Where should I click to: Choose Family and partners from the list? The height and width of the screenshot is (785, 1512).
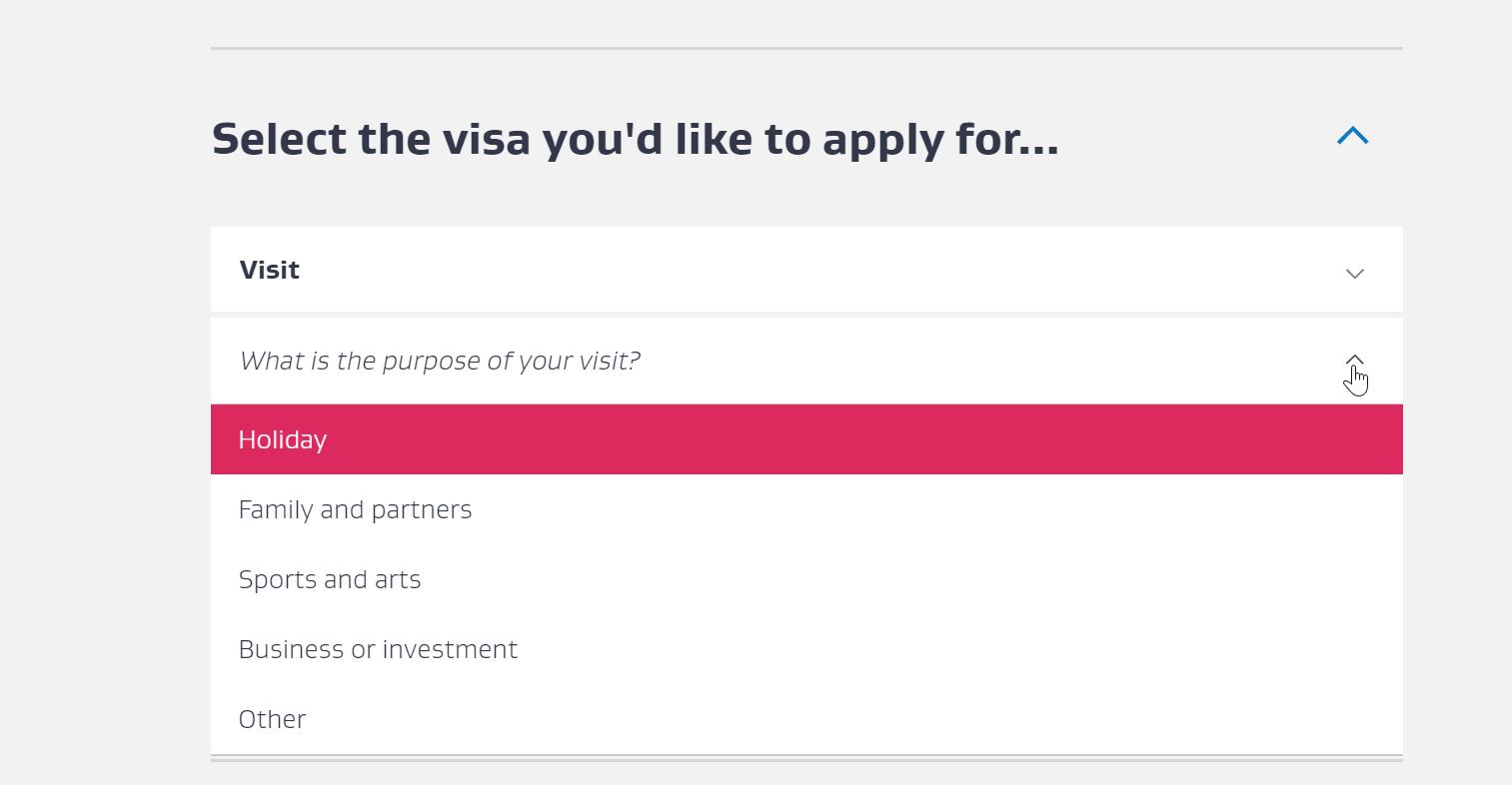pos(805,509)
